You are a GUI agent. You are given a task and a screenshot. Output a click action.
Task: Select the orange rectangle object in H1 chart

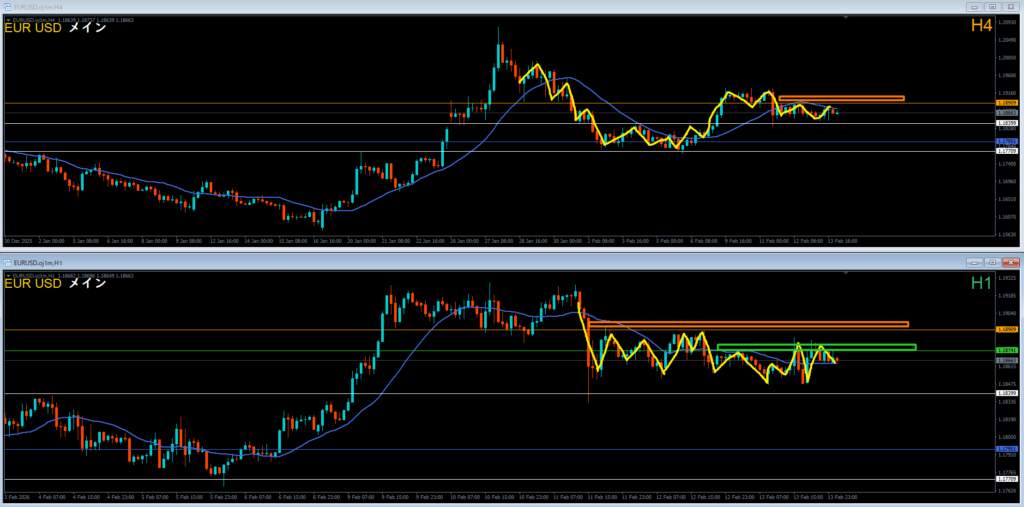[748, 324]
